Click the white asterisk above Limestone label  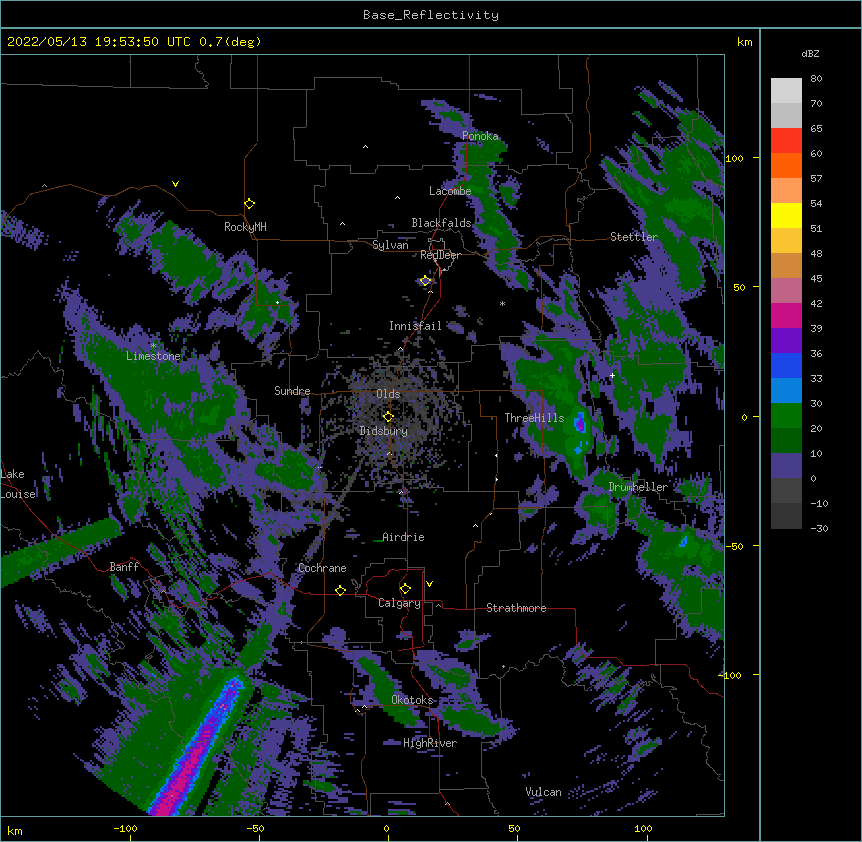click(153, 346)
